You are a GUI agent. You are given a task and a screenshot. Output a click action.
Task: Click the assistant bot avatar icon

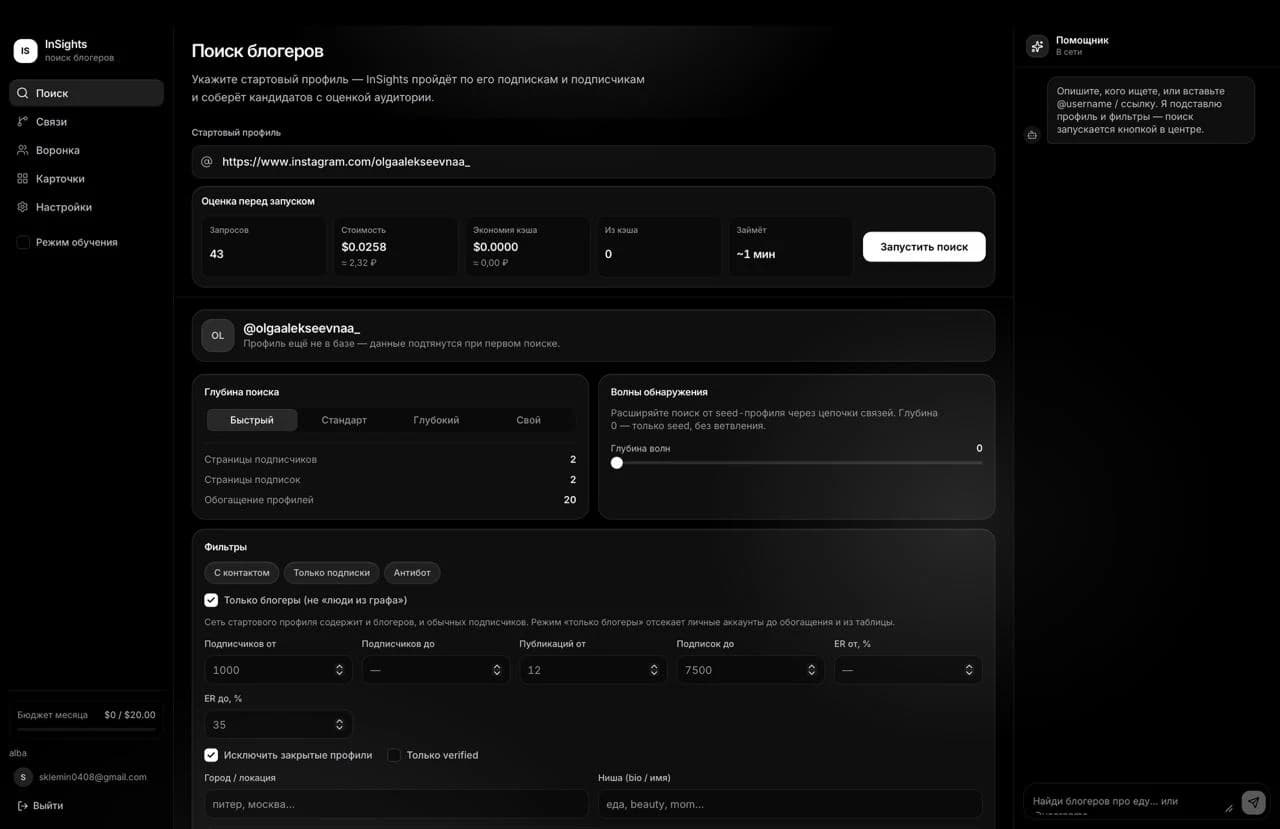point(1033,135)
